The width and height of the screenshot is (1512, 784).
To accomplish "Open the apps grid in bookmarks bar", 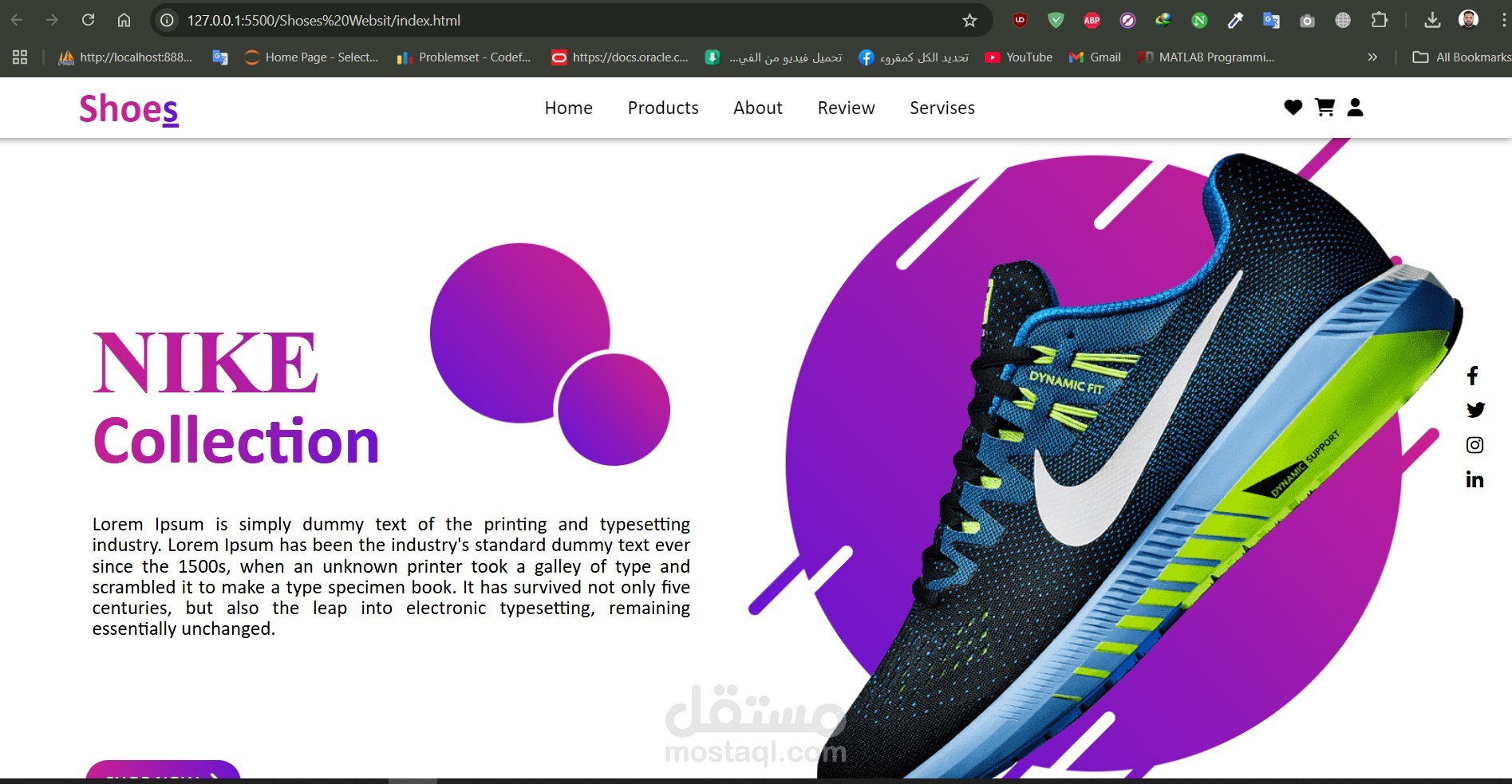I will (20, 57).
